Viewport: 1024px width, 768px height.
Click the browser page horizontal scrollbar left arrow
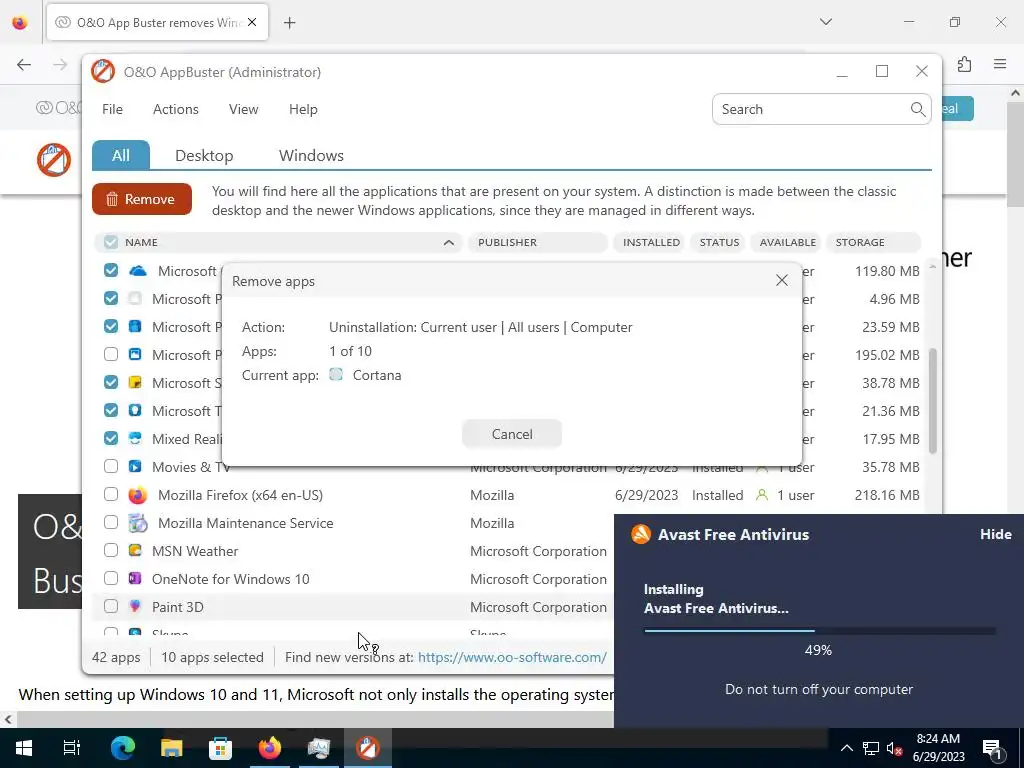tap(8, 720)
